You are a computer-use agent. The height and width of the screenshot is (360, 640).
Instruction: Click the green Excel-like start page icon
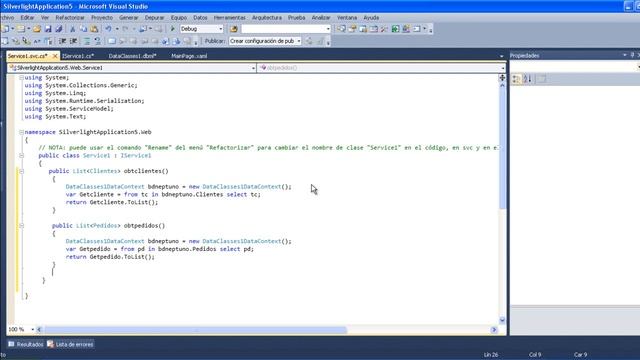click(x=395, y=29)
